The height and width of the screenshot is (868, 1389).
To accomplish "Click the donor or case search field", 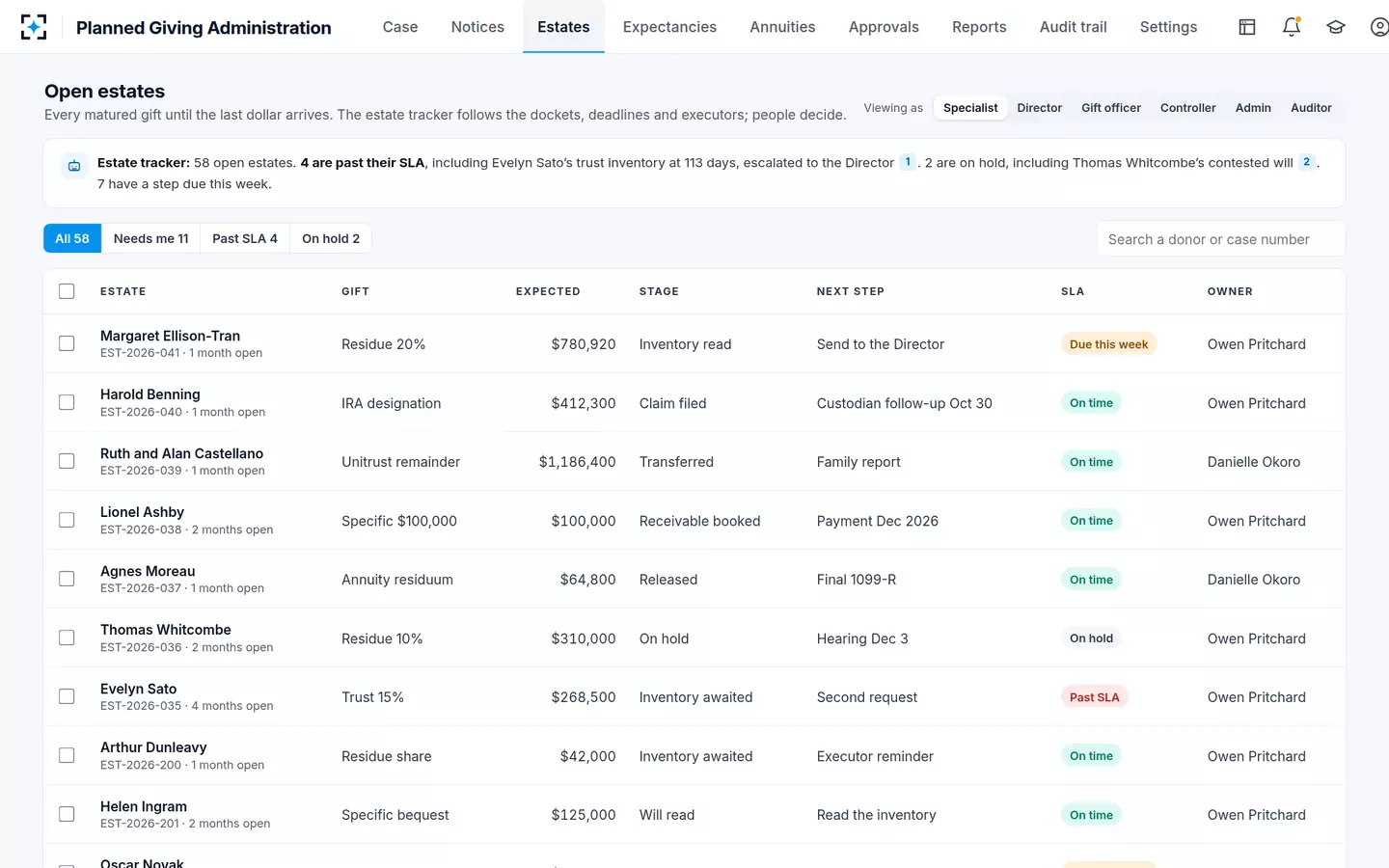I will (1220, 239).
